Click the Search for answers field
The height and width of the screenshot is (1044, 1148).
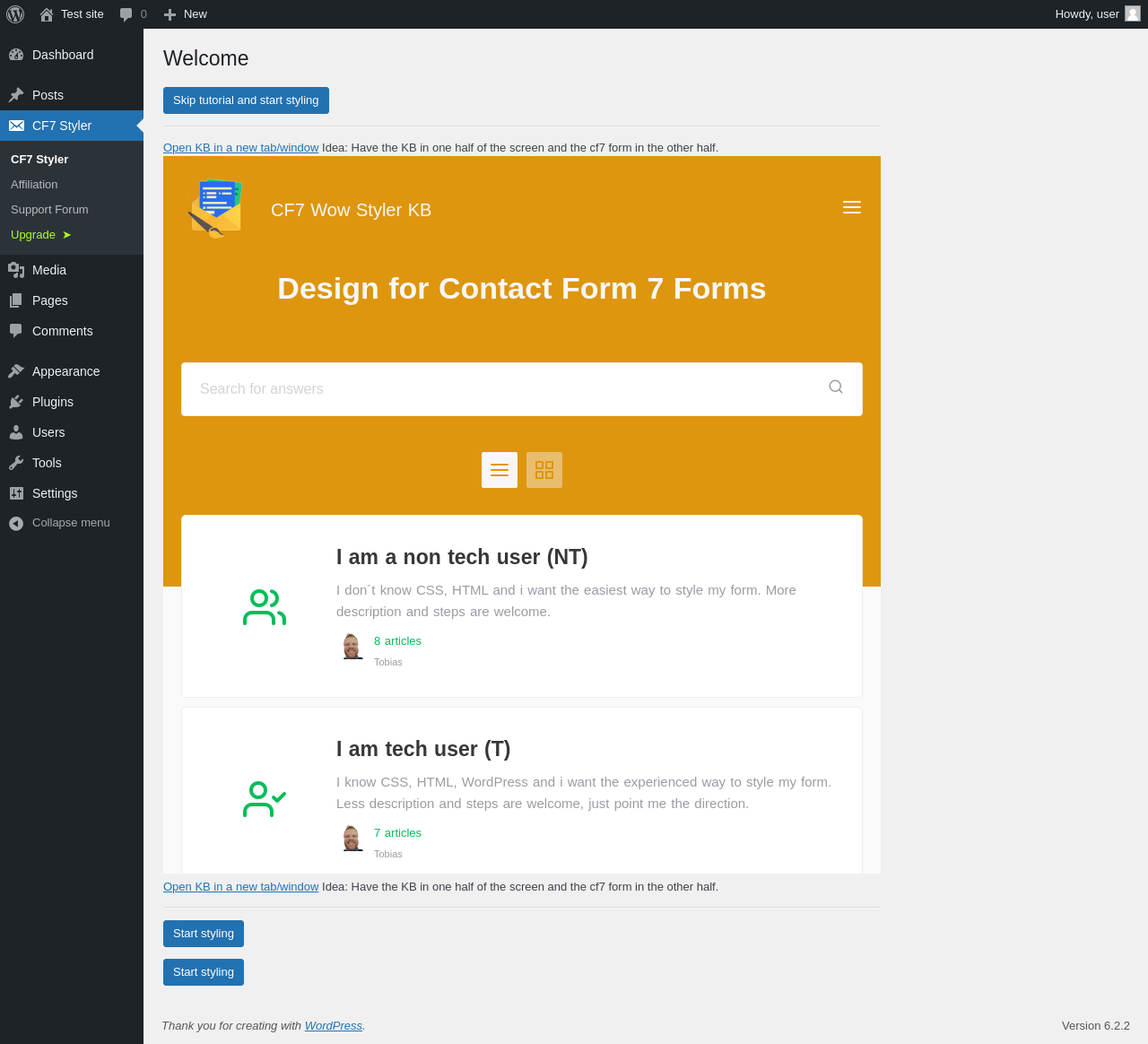(x=522, y=389)
